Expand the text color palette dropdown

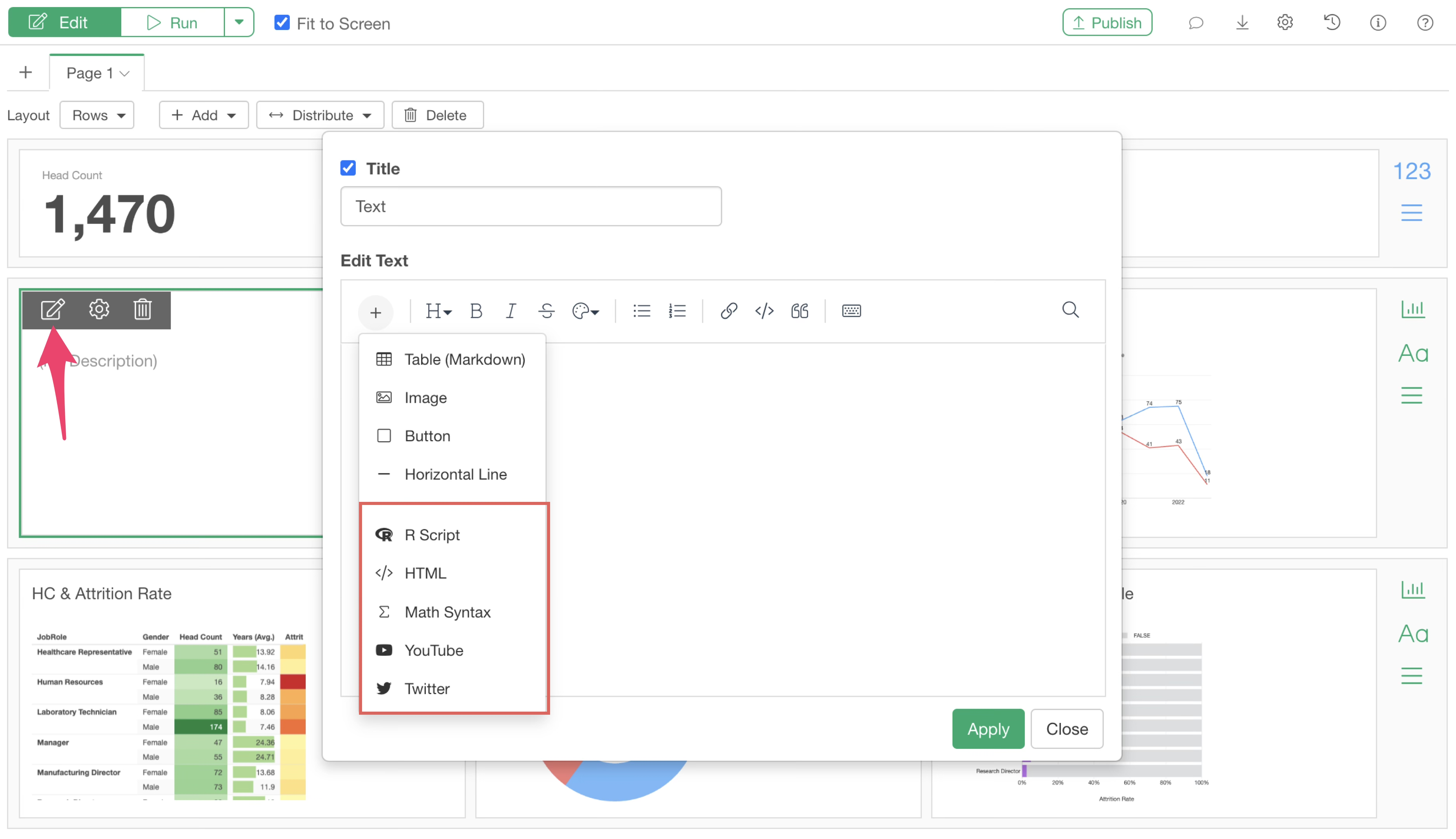[585, 311]
